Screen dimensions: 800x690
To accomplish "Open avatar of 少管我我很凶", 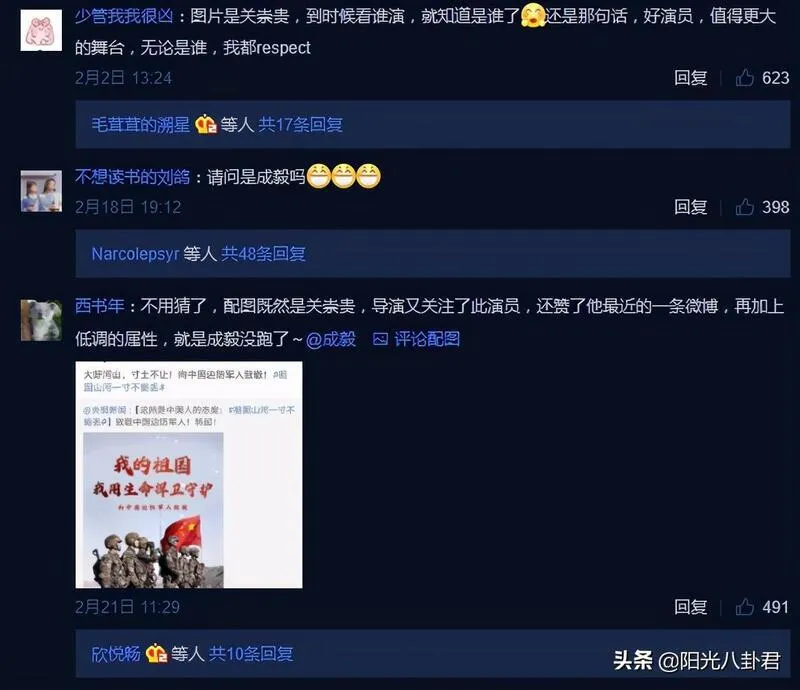I will (x=41, y=30).
